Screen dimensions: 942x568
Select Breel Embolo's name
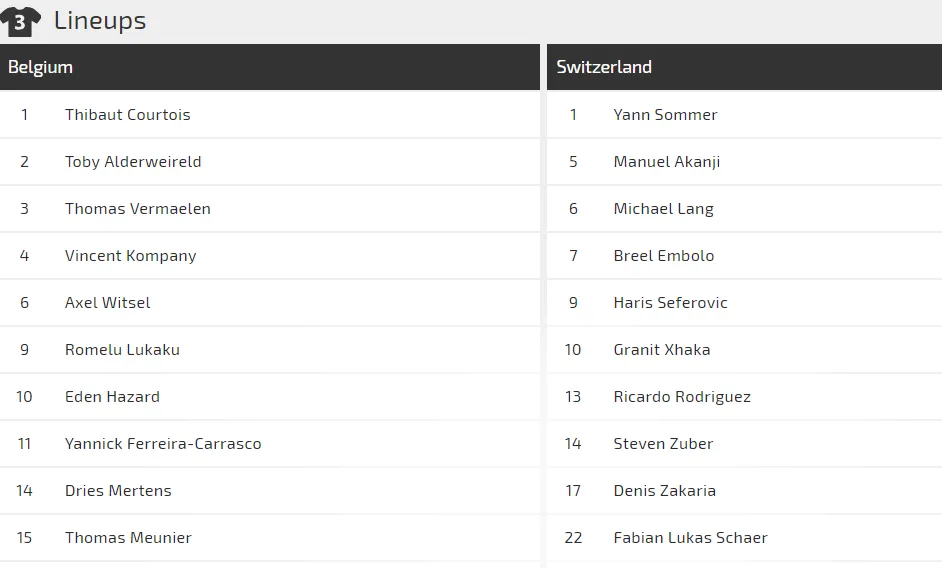click(x=664, y=255)
